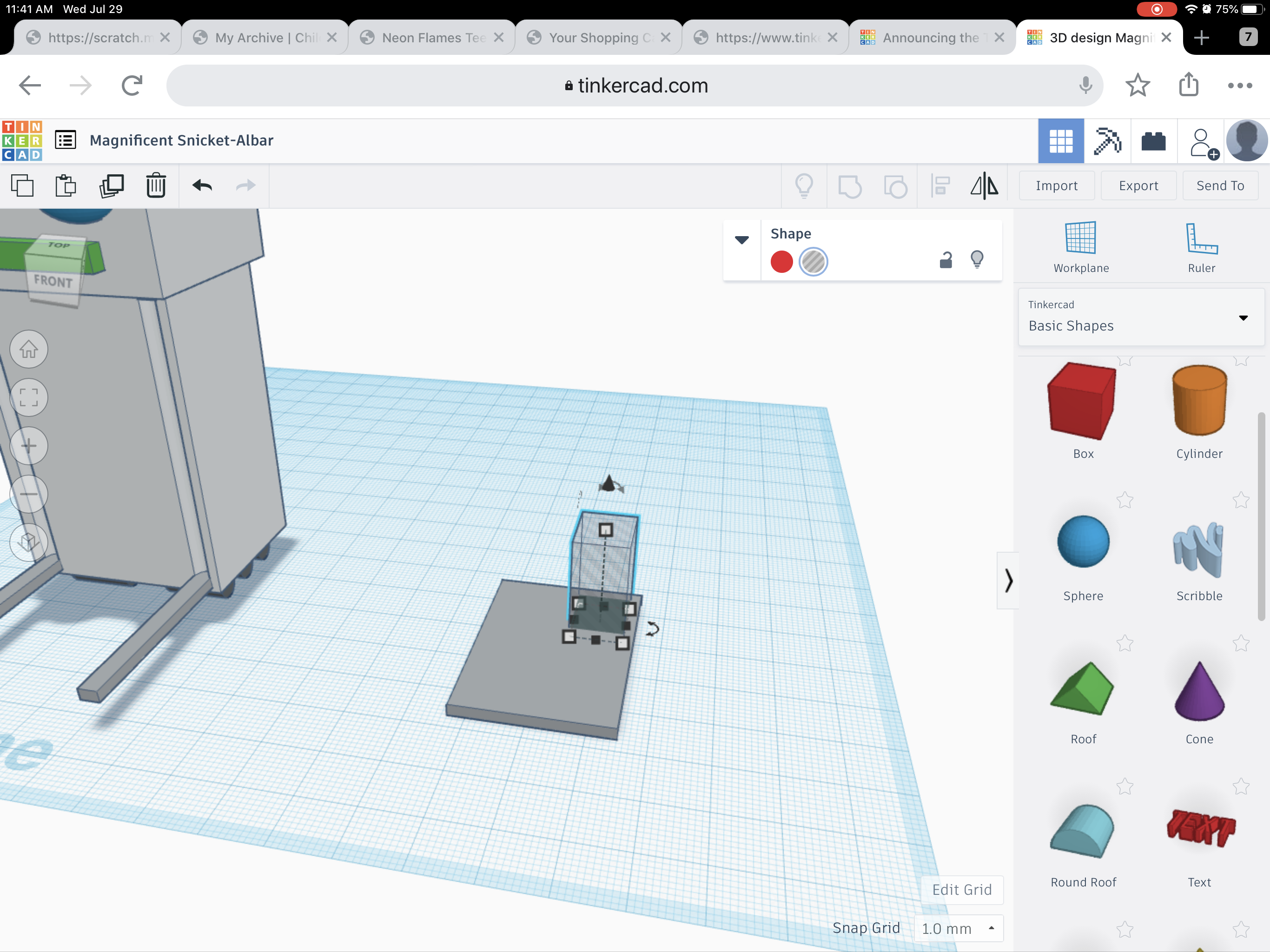
Task: Zoom in with the plus button
Action: tap(29, 446)
